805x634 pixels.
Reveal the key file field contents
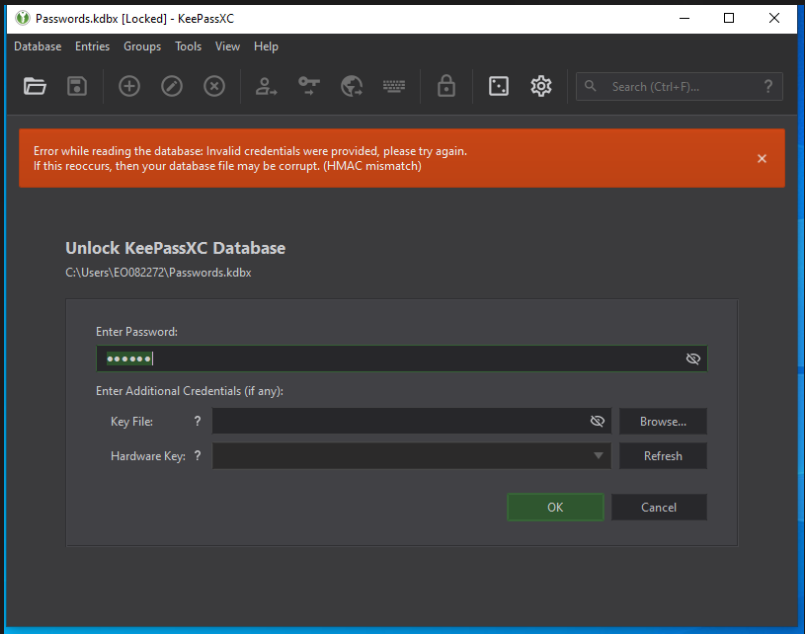pos(597,421)
